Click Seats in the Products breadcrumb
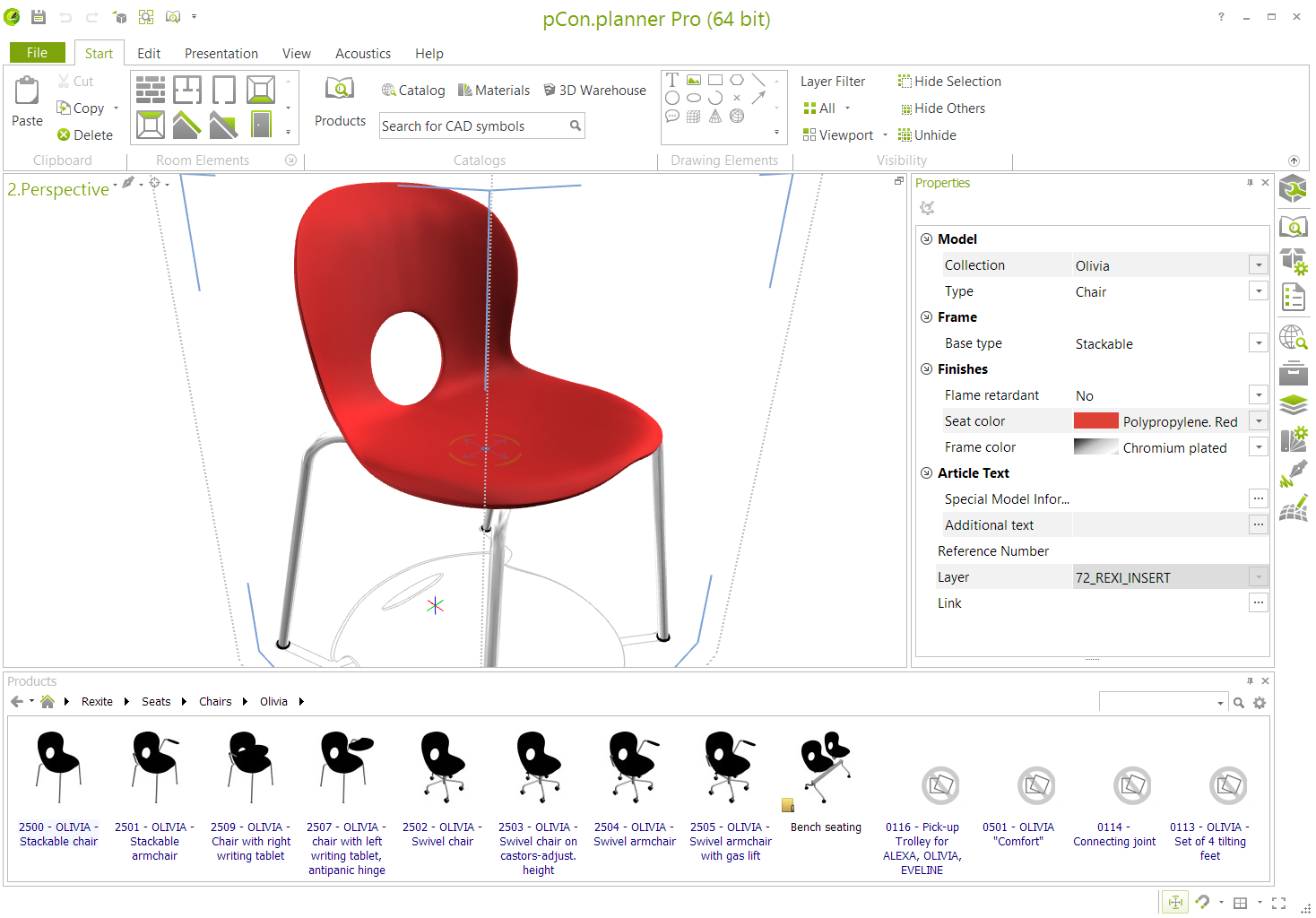Viewport: 1316px width, 918px height. 156,702
